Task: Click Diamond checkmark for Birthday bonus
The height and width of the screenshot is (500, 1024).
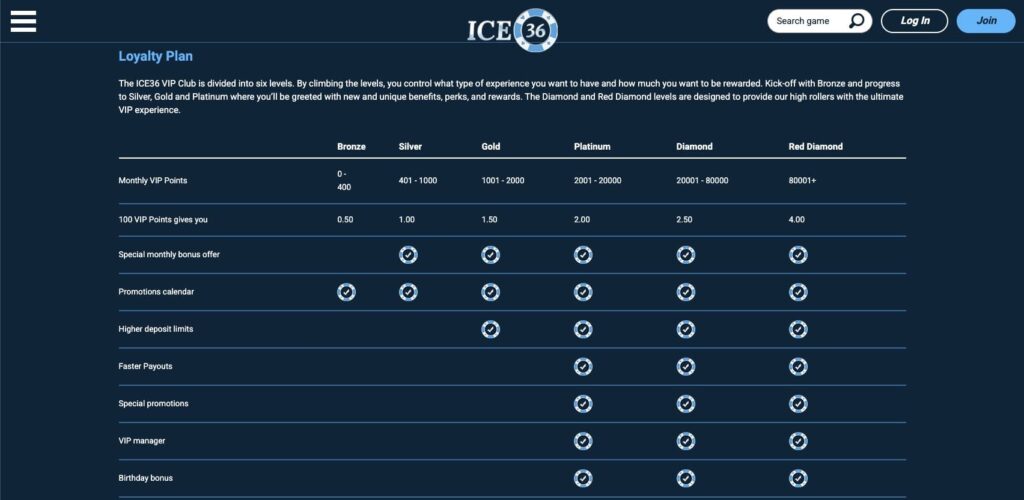Action: coord(685,478)
